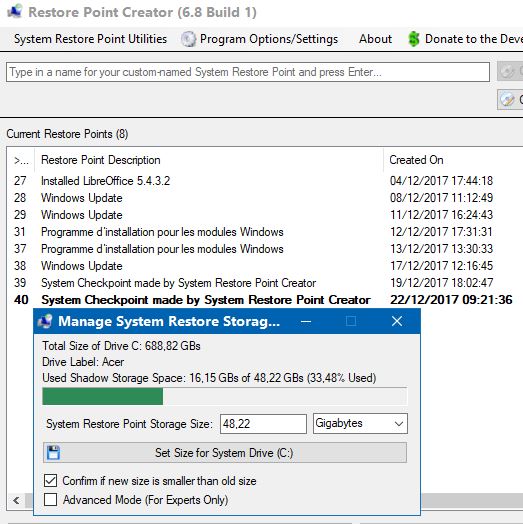Enable Advanced Mode (For Experts Only)
The height and width of the screenshot is (524, 523).
50,500
